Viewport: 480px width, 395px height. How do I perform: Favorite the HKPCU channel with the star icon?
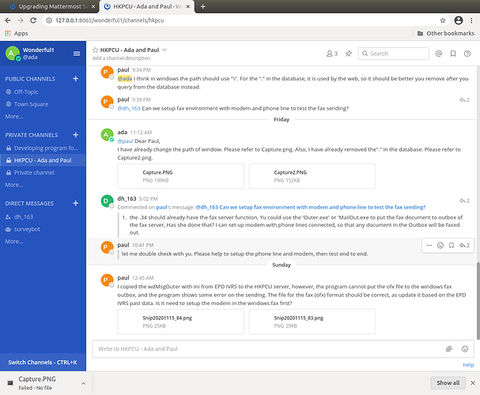point(95,50)
